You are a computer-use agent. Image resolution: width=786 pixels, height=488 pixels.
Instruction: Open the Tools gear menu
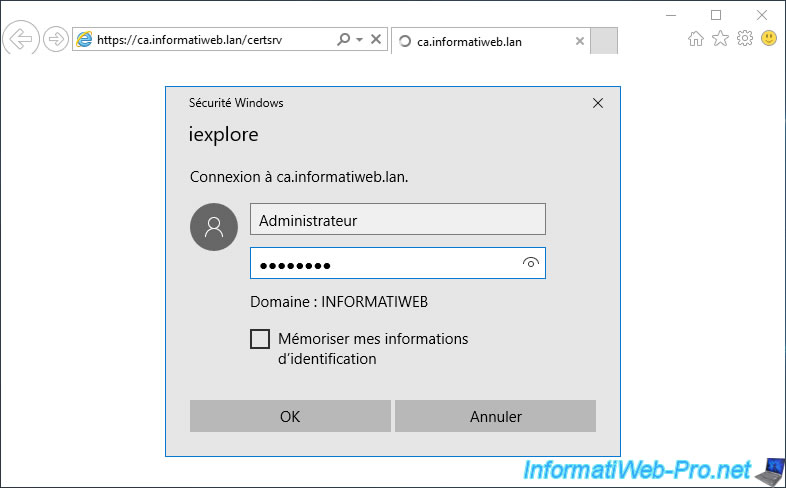[745, 38]
